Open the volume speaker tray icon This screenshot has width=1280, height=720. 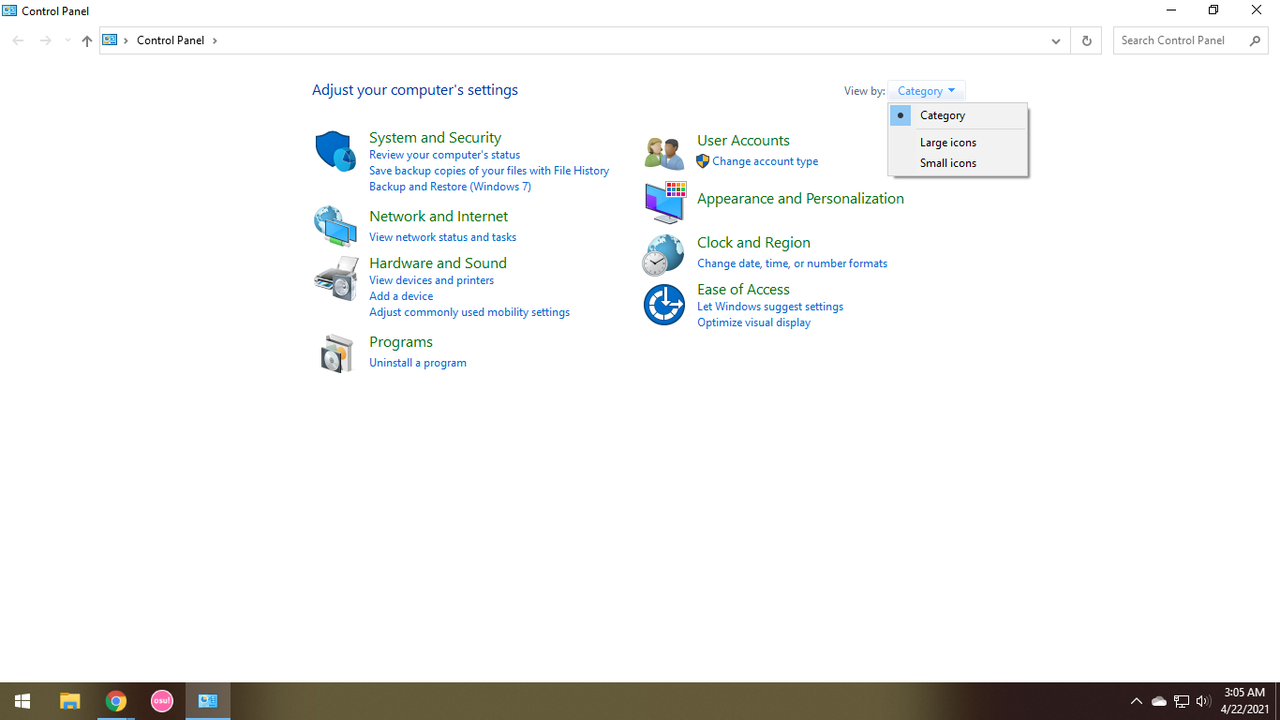tap(1203, 701)
